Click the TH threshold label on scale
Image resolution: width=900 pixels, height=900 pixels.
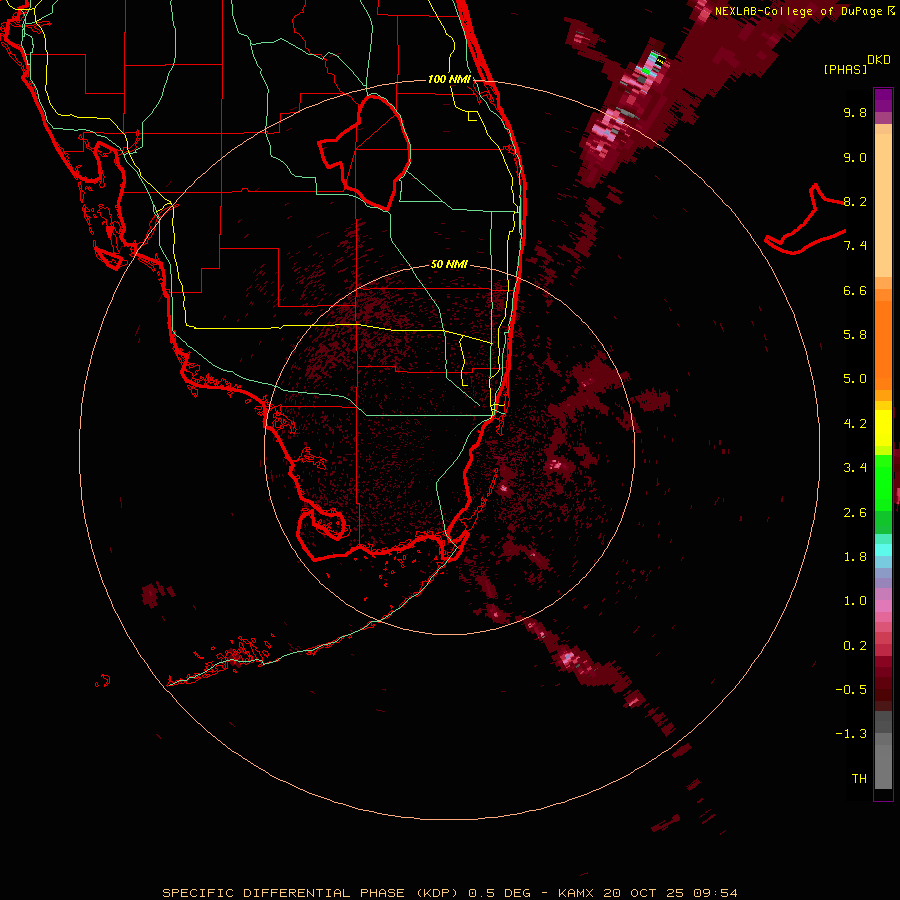click(x=859, y=779)
